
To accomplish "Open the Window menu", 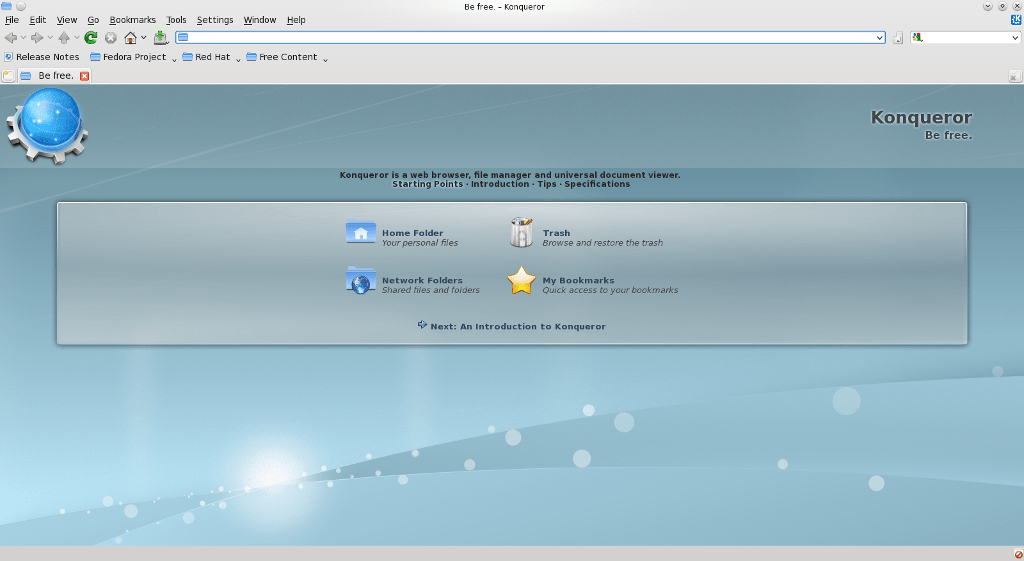I will (x=260, y=20).
